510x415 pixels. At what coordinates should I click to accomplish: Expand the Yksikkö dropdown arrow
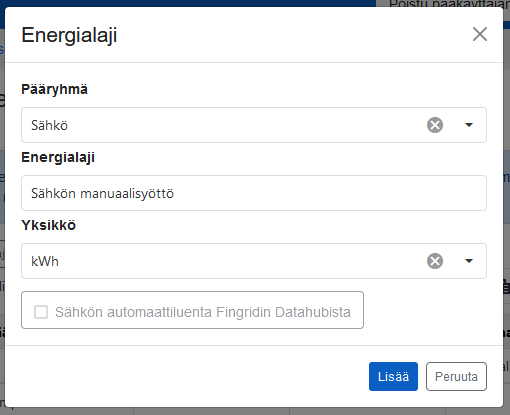point(469,261)
